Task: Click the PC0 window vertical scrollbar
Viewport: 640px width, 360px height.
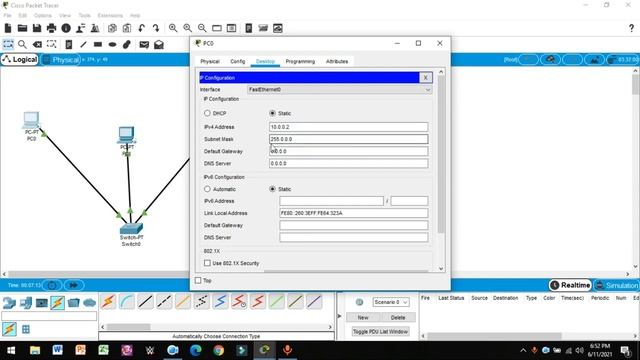Action: click(441, 155)
